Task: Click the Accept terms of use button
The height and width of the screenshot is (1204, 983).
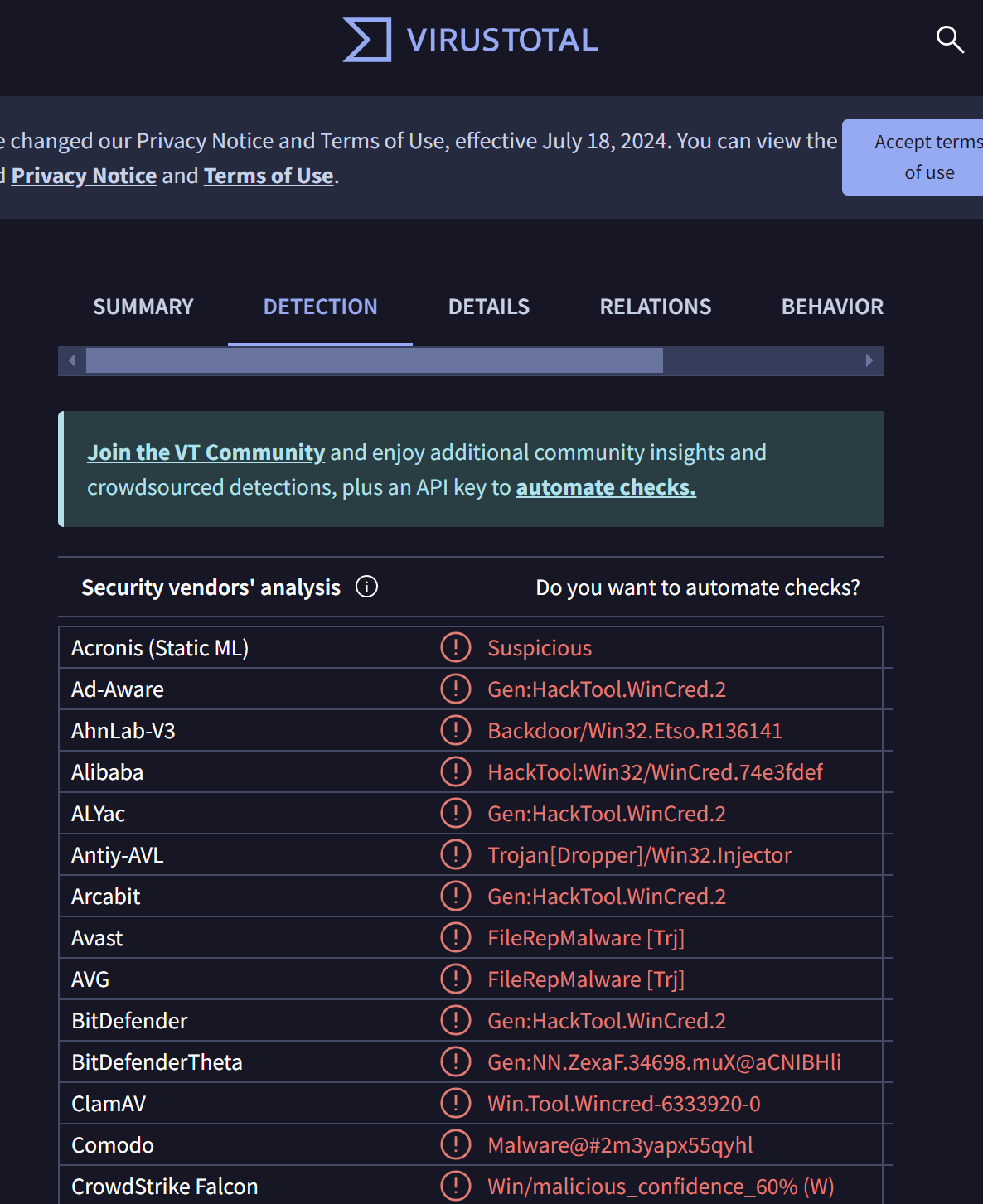Action: pos(913,157)
